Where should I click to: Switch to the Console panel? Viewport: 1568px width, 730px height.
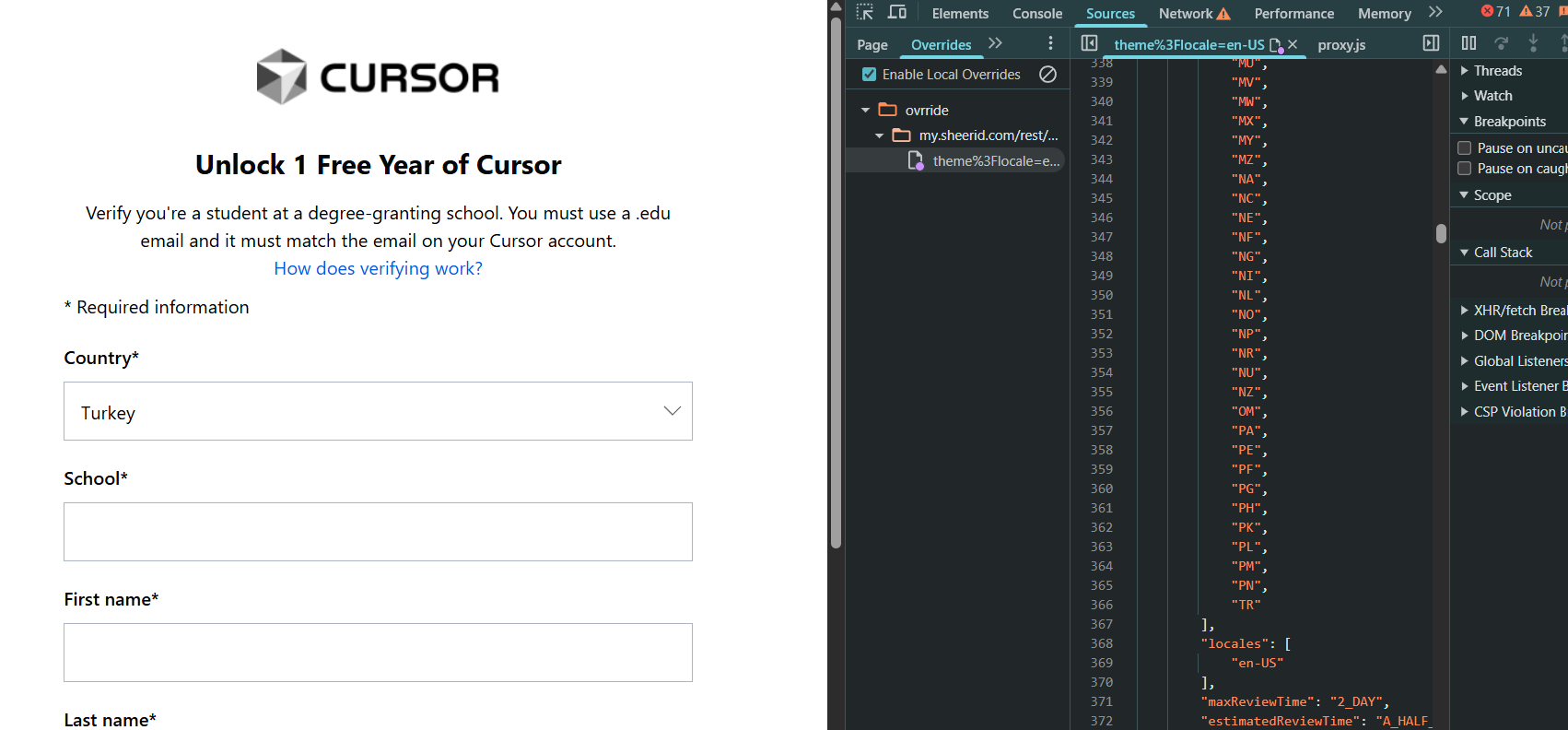point(1037,14)
